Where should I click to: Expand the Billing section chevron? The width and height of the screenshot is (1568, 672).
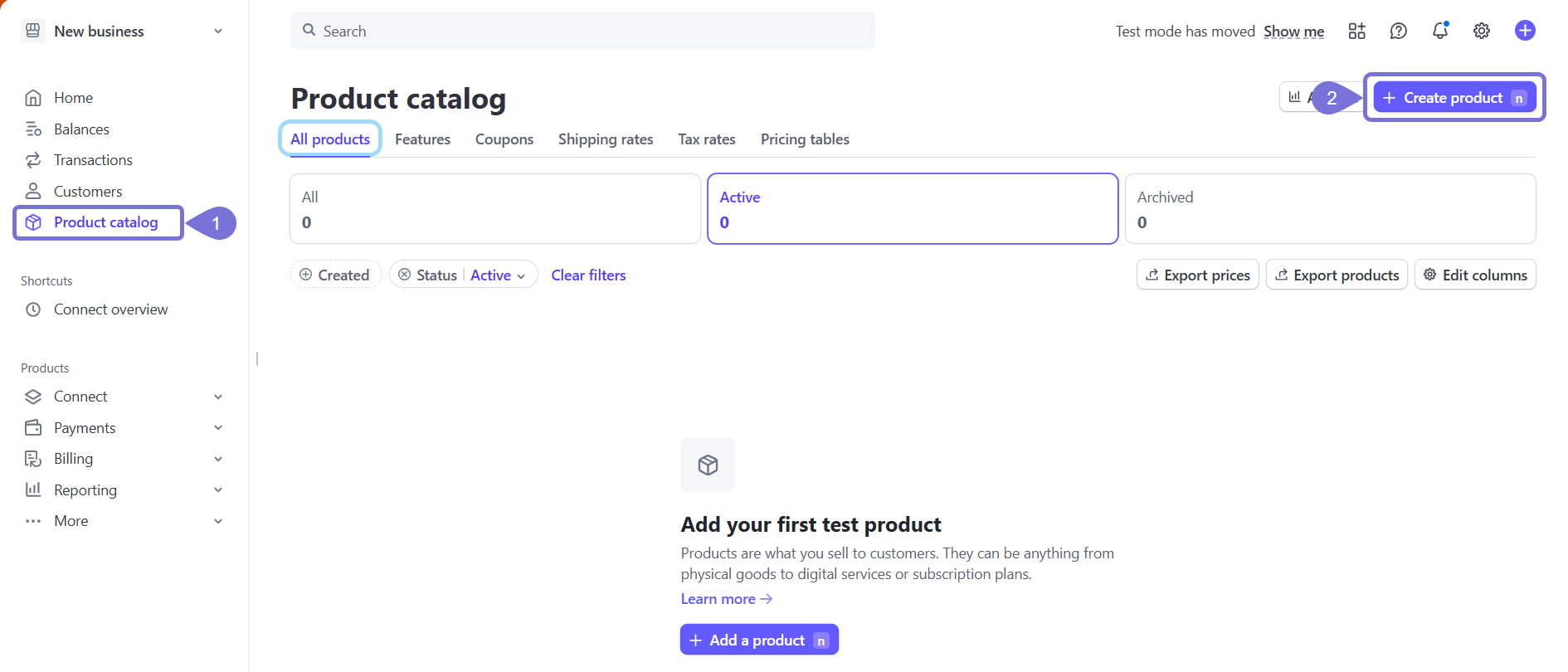click(x=218, y=459)
